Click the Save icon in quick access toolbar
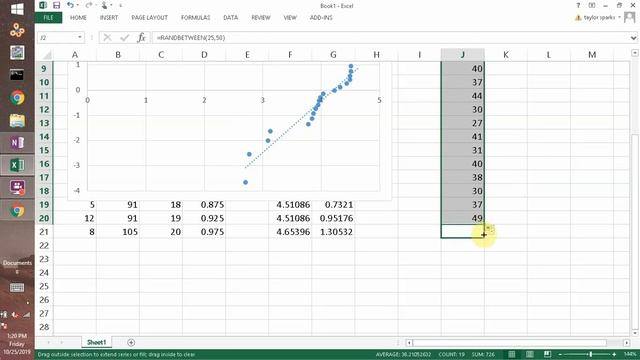Screen dimensions: 640x360 point(56,5)
